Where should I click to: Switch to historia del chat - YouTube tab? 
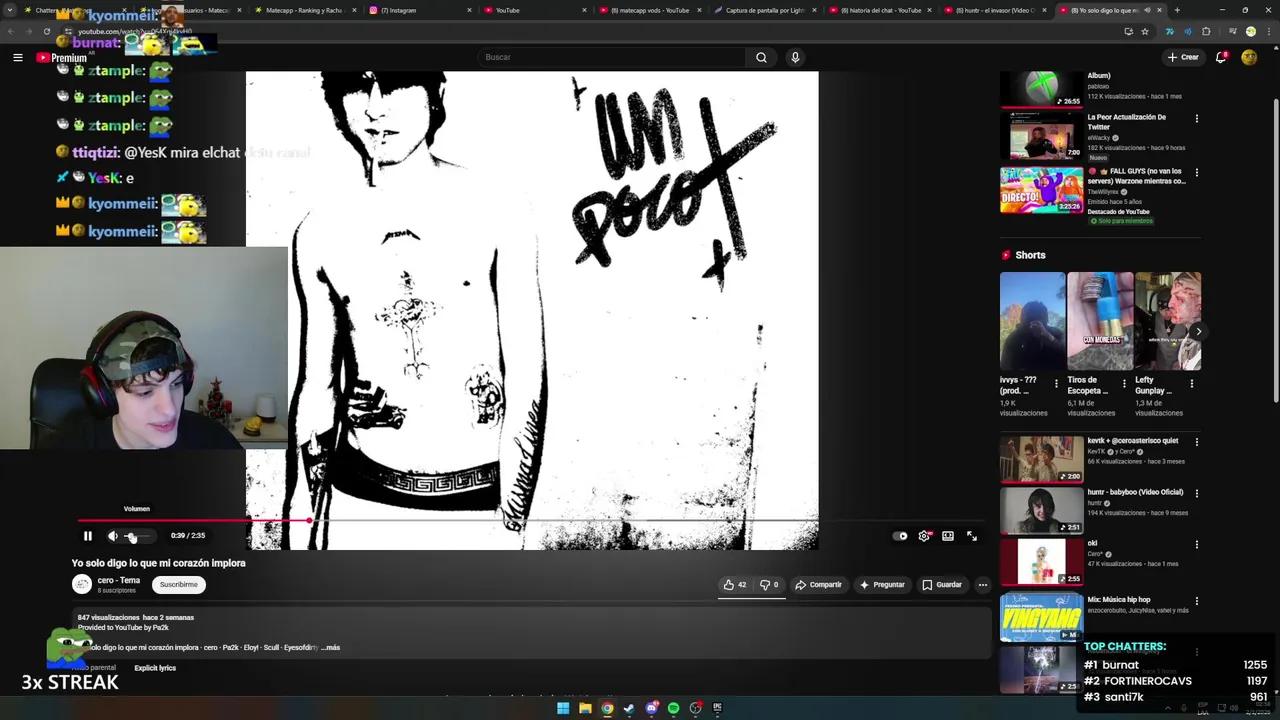pos(880,10)
